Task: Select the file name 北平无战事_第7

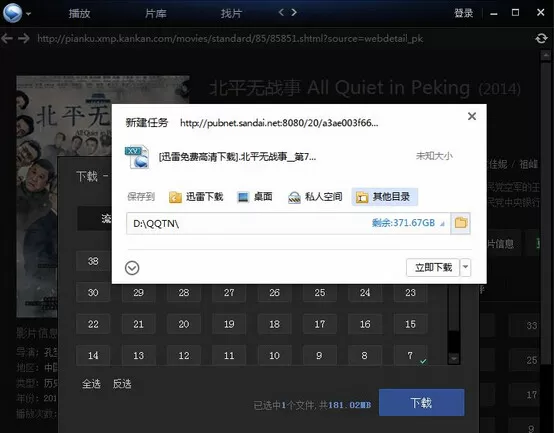Action: pos(237,156)
